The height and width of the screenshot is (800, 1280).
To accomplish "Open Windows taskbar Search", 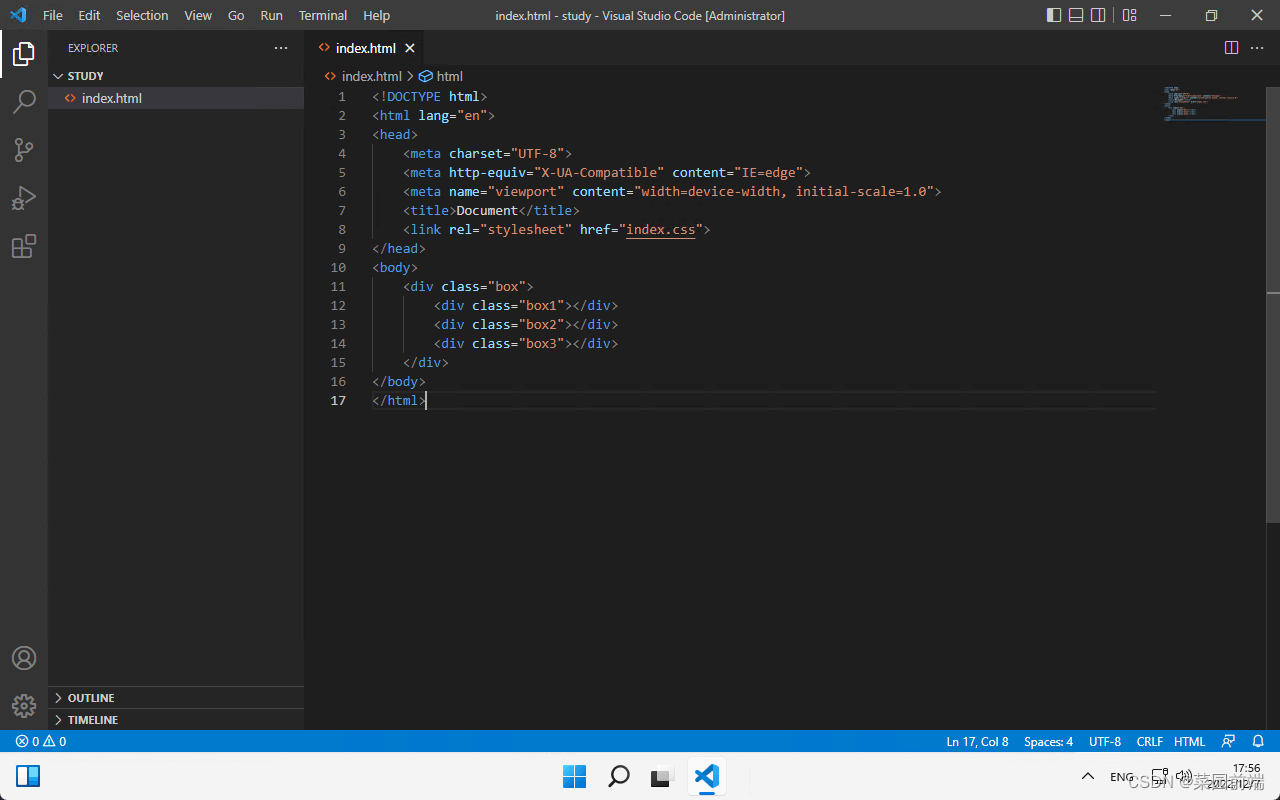I will pos(619,776).
